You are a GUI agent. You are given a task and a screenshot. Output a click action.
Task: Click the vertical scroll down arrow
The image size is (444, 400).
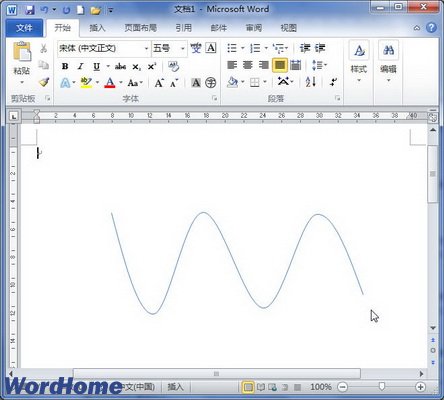pyautogui.click(x=433, y=328)
